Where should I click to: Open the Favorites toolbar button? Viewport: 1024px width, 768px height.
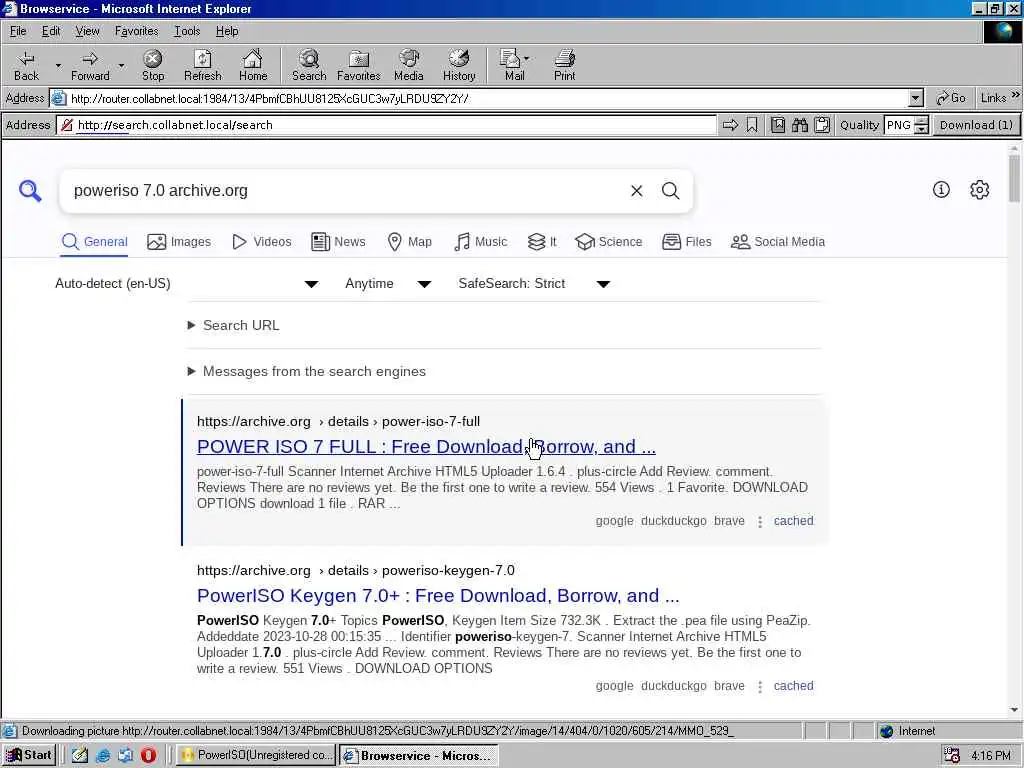pyautogui.click(x=359, y=65)
